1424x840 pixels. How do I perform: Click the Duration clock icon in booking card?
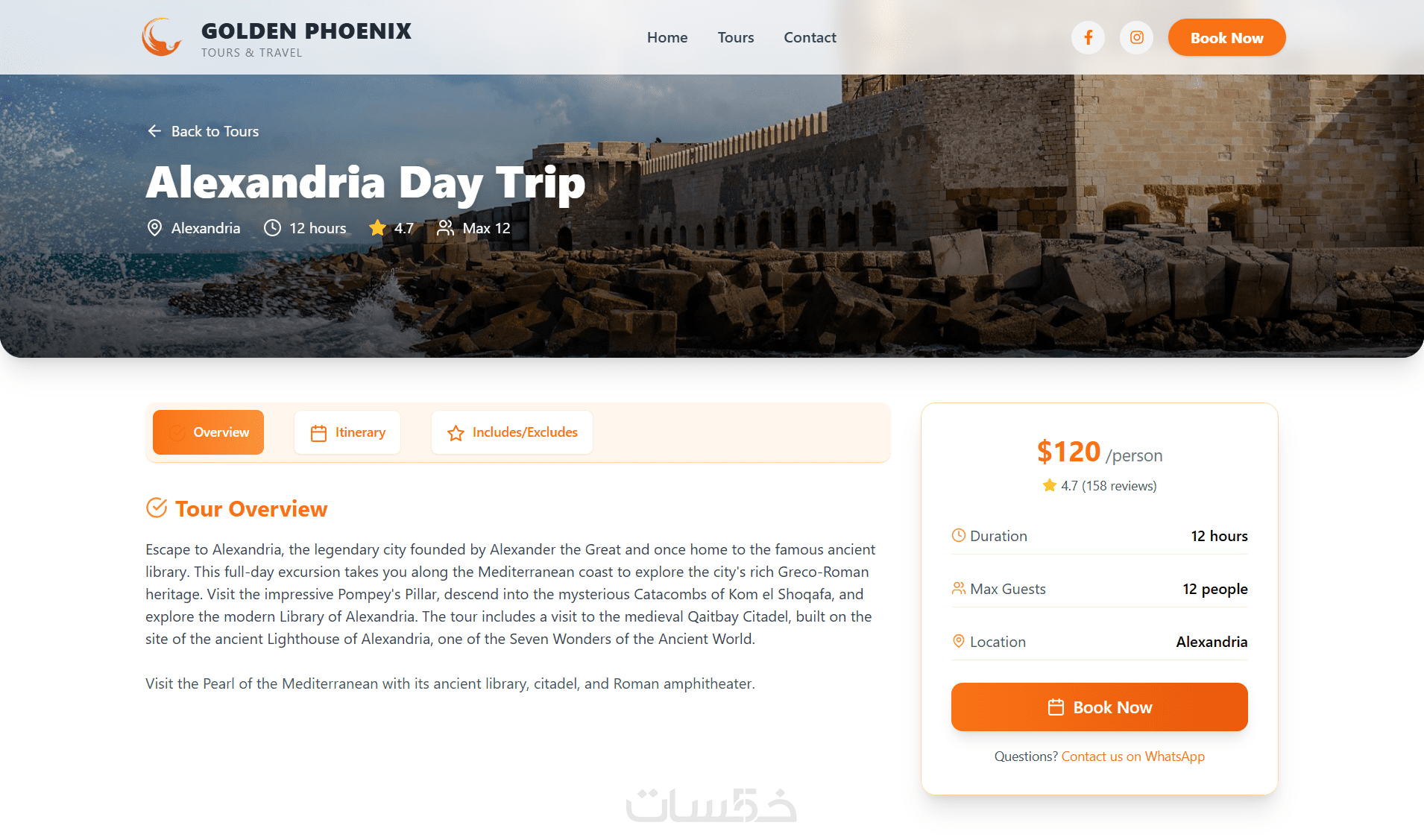click(959, 536)
